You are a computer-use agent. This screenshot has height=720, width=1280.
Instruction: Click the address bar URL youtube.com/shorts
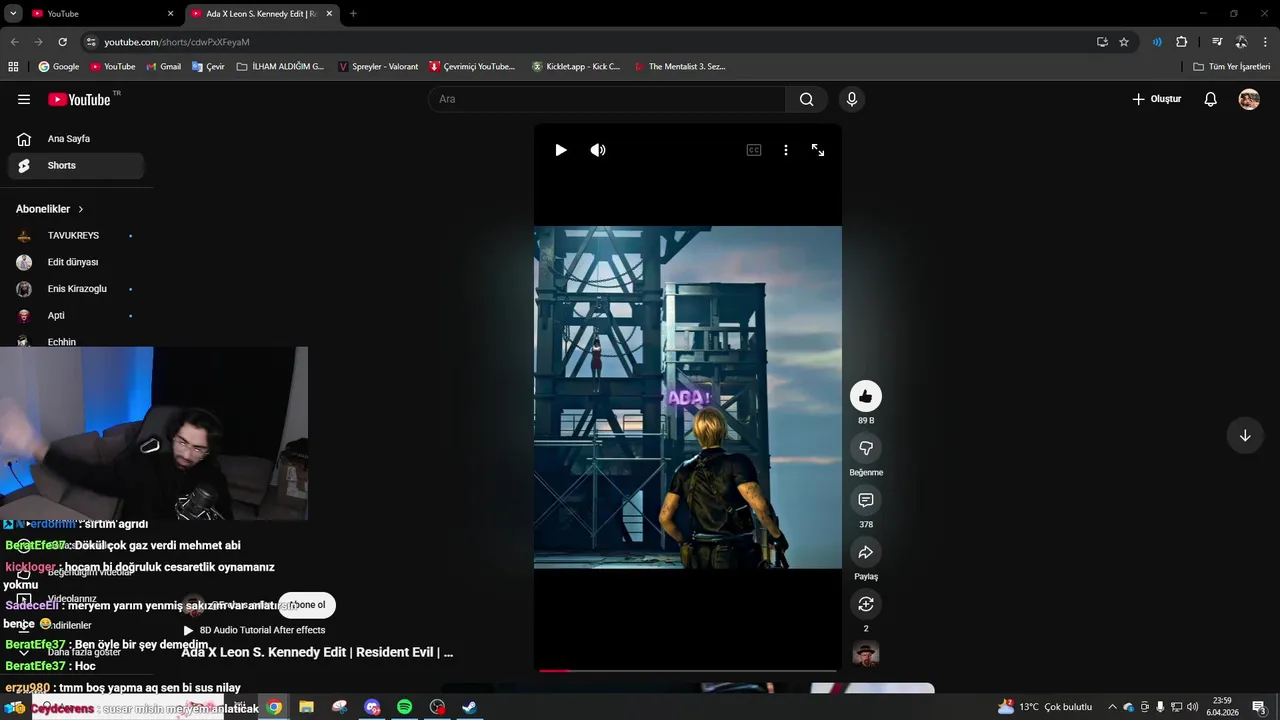(177, 42)
